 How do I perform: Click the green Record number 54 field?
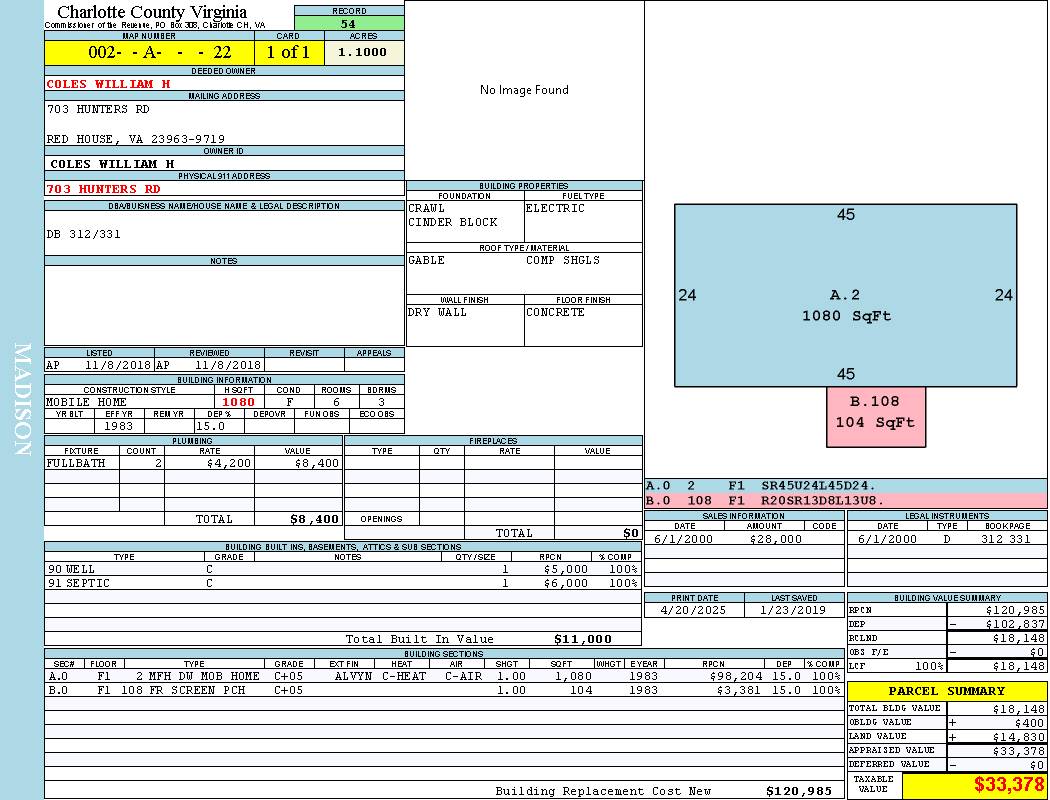(349, 24)
